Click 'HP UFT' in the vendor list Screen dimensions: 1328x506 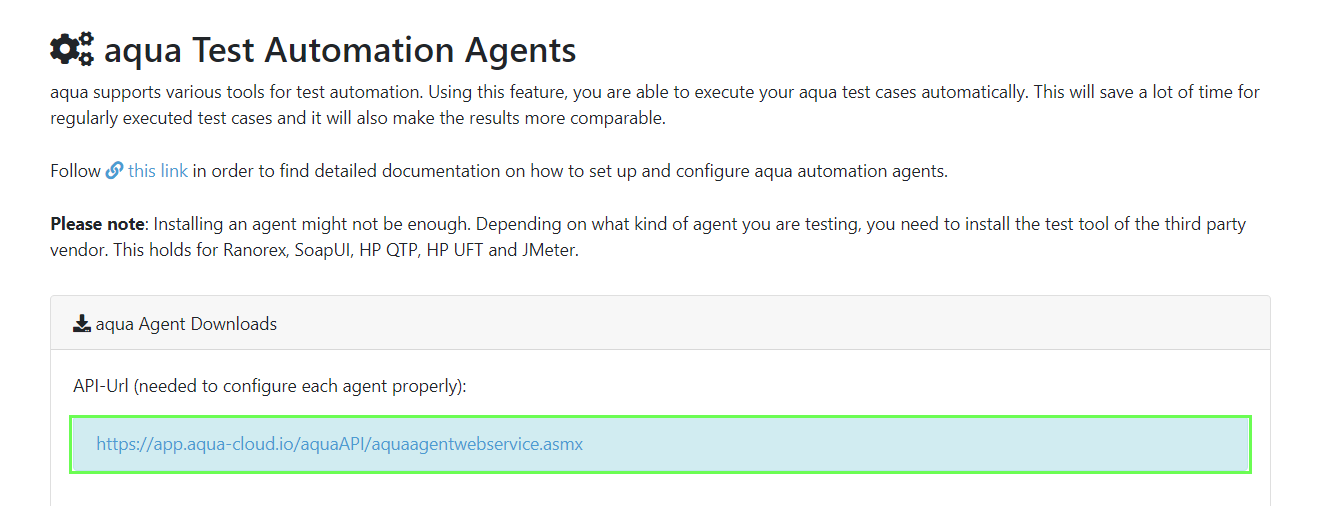[x=455, y=250]
